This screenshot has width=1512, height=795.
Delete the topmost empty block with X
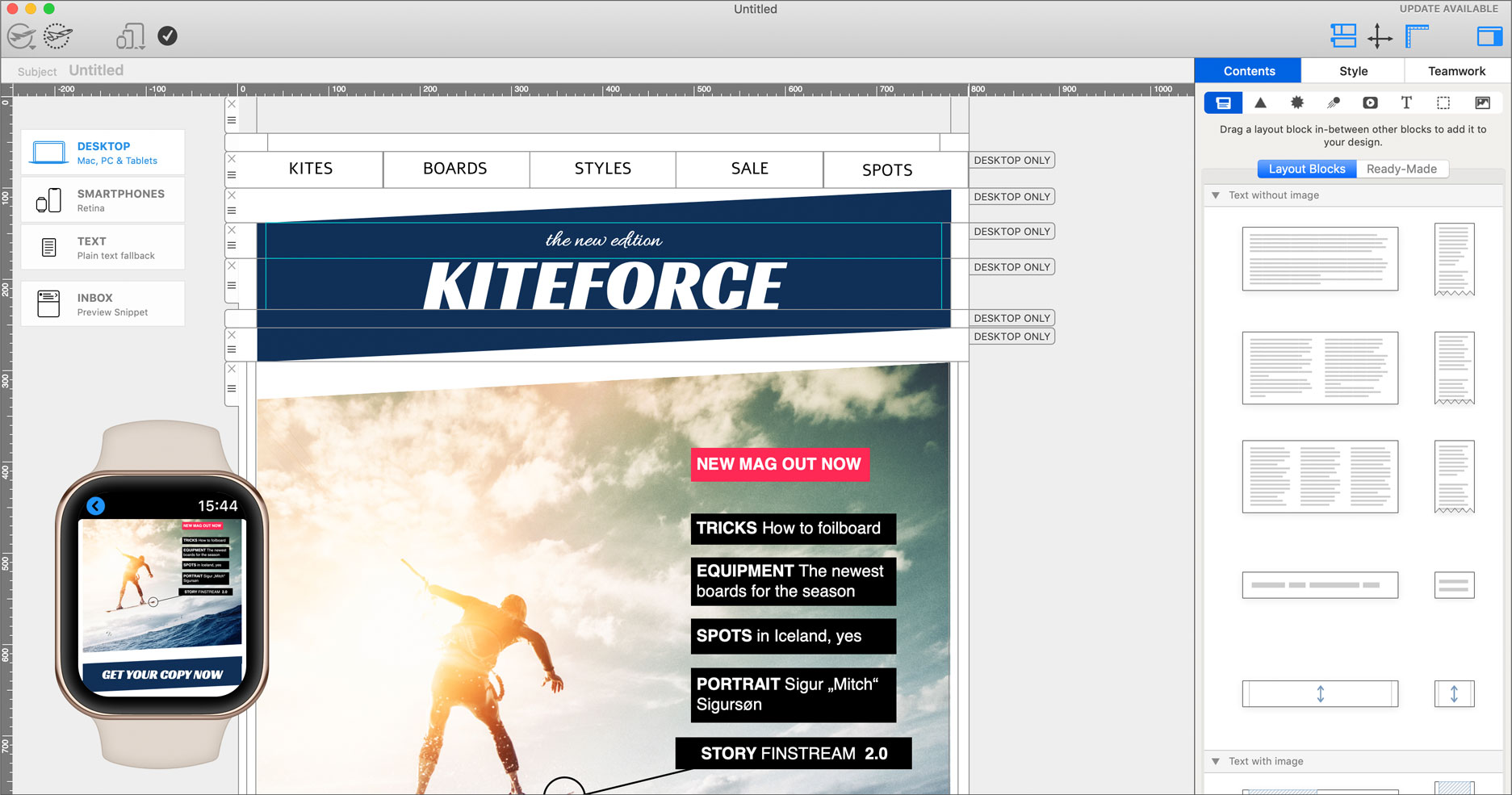(232, 104)
